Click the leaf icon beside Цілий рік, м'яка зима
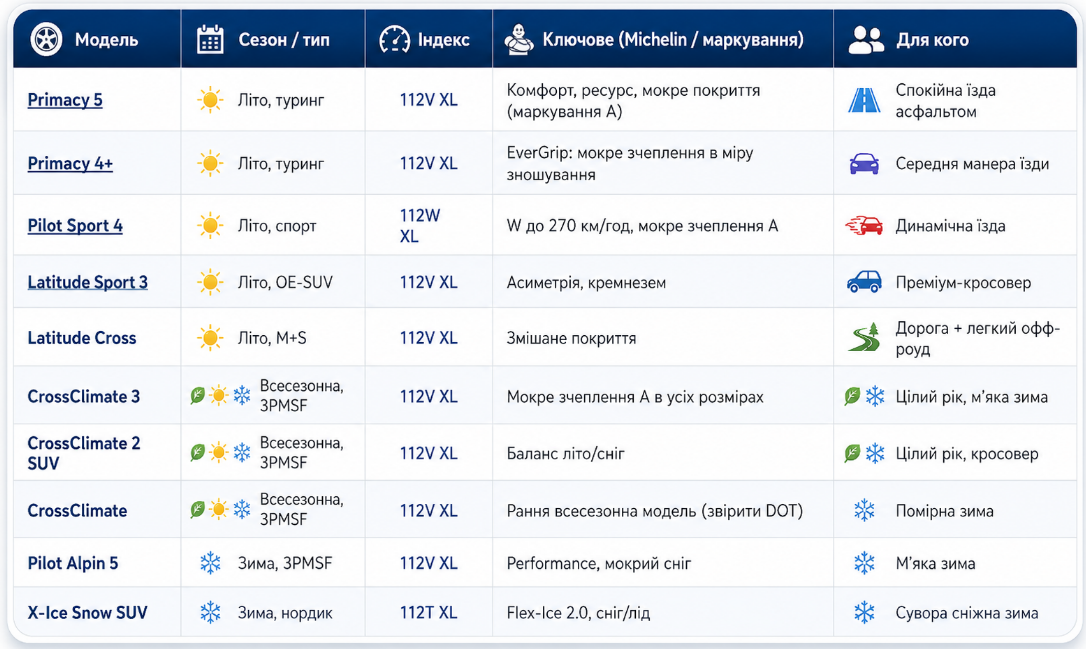Image resolution: width=1086 pixels, height=649 pixels. tap(853, 396)
